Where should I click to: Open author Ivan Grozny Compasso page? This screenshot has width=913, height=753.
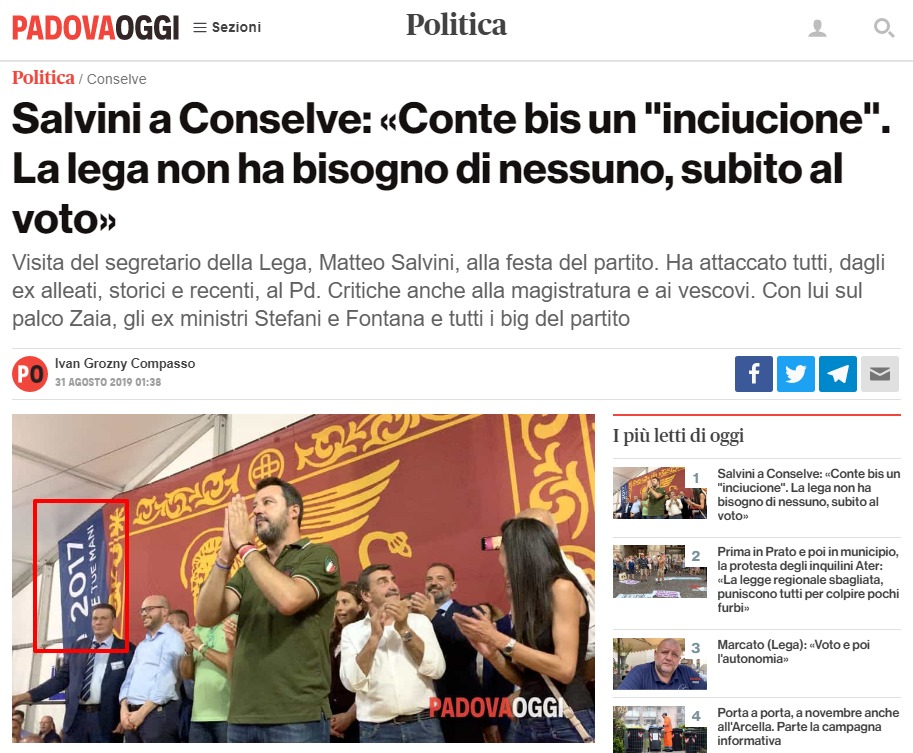pyautogui.click(x=125, y=363)
